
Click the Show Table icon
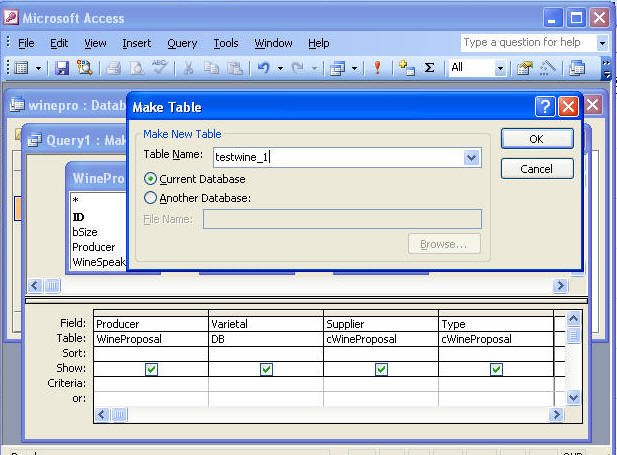[x=406, y=68]
